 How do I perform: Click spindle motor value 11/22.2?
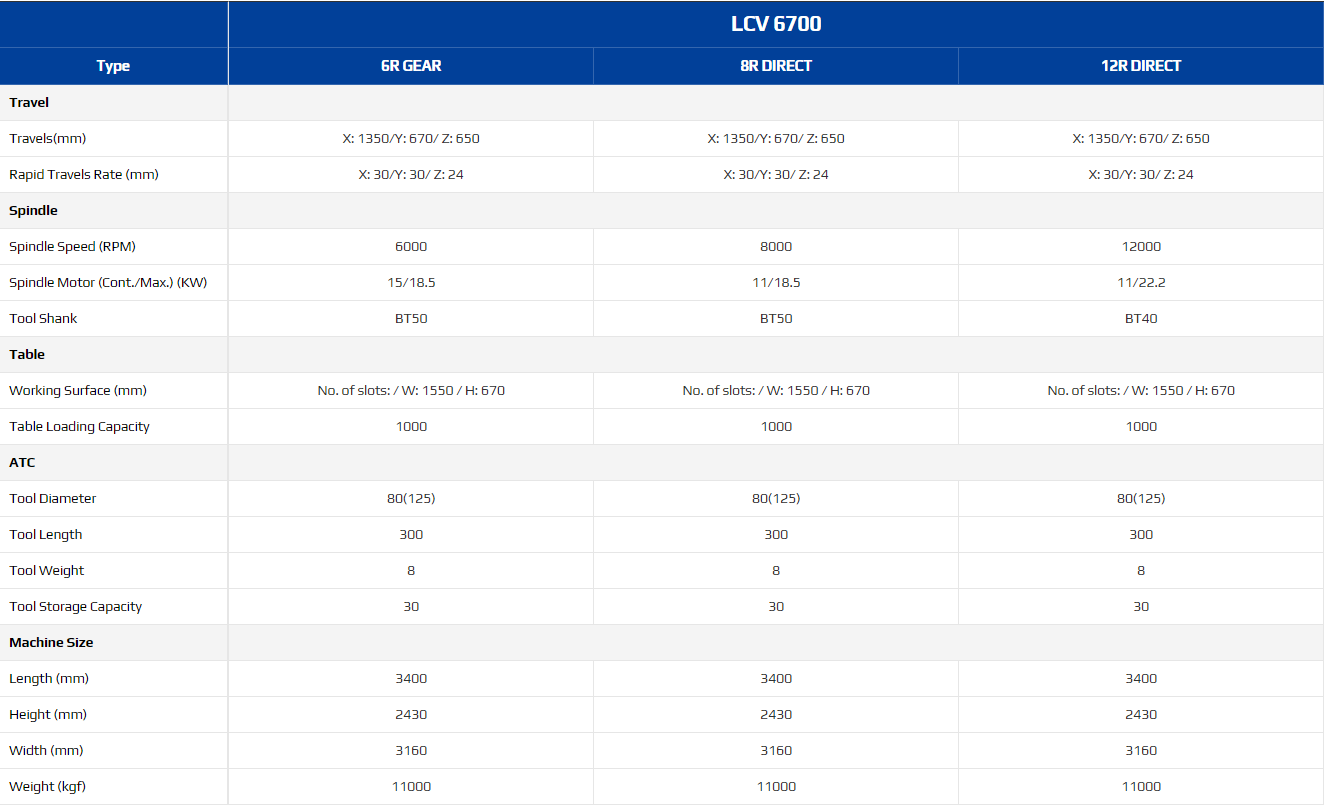coord(1141,282)
